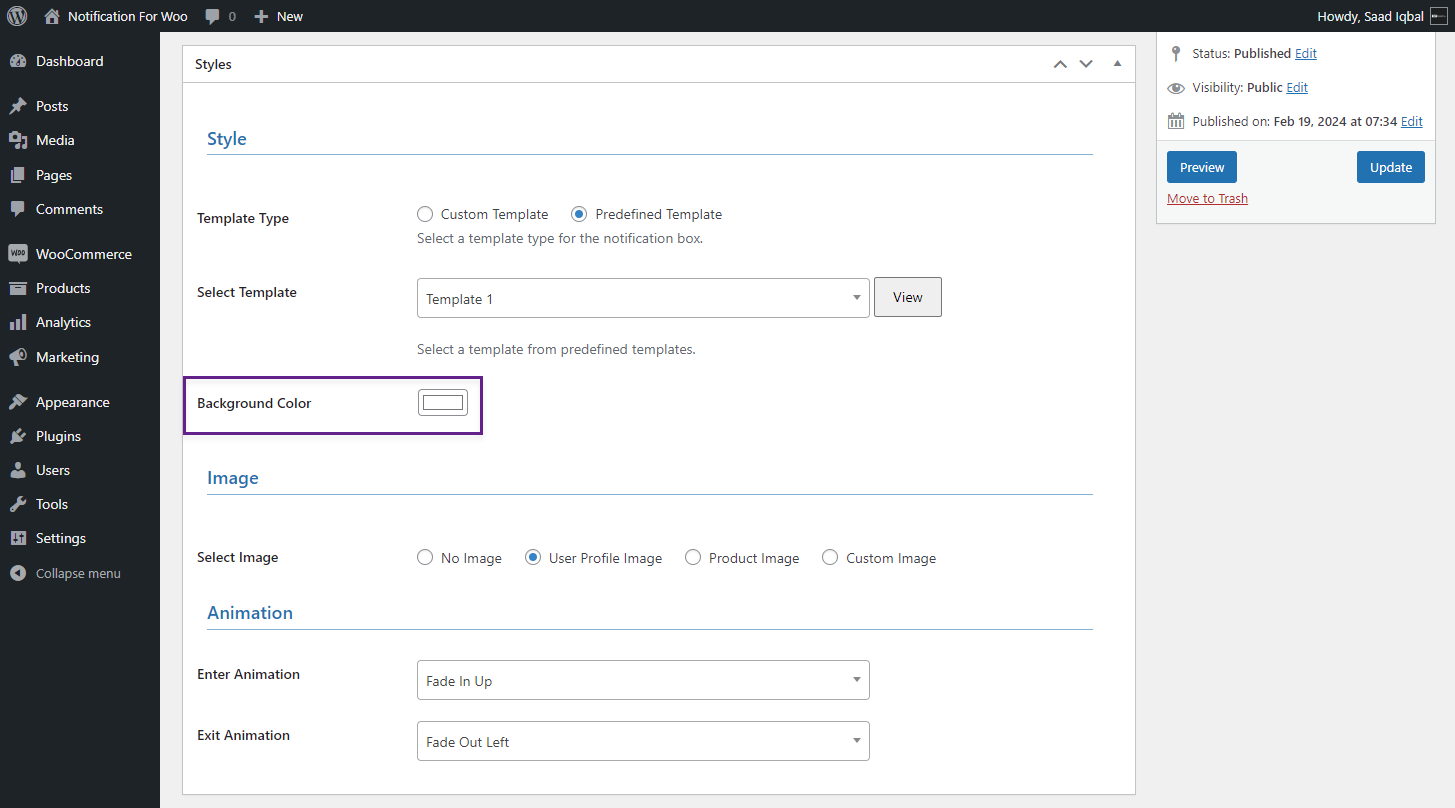Click the Collapse menu label
This screenshot has width=1455, height=808.
(x=78, y=573)
